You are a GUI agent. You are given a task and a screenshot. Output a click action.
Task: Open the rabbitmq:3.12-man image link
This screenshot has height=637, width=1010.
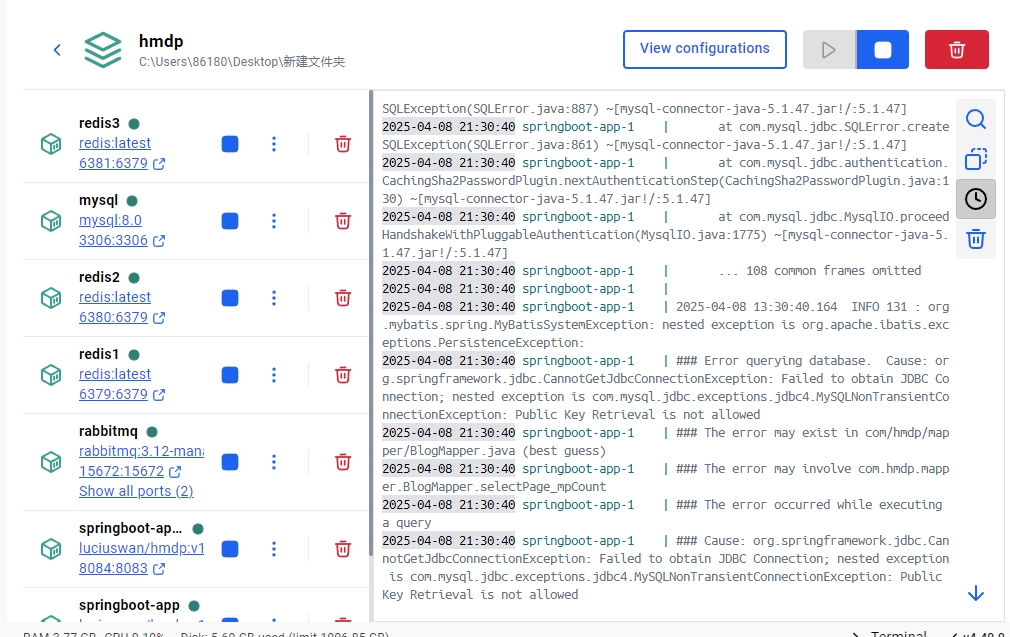click(141, 451)
